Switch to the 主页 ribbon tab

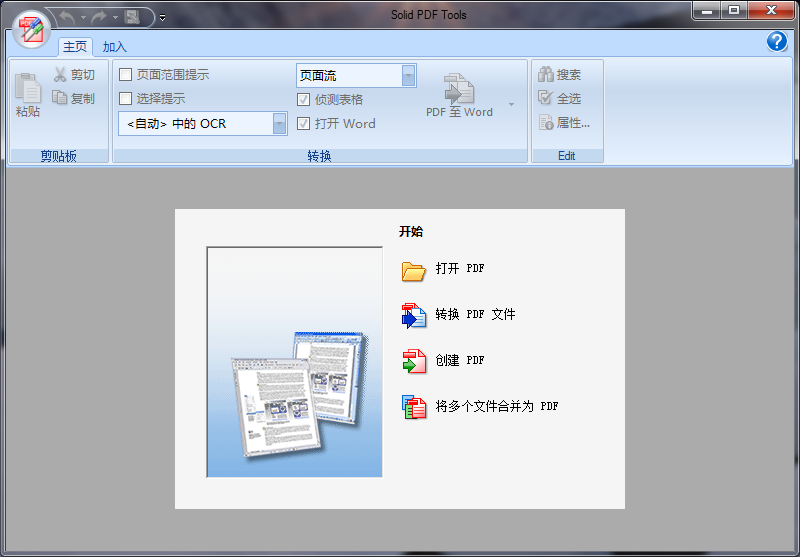point(75,46)
